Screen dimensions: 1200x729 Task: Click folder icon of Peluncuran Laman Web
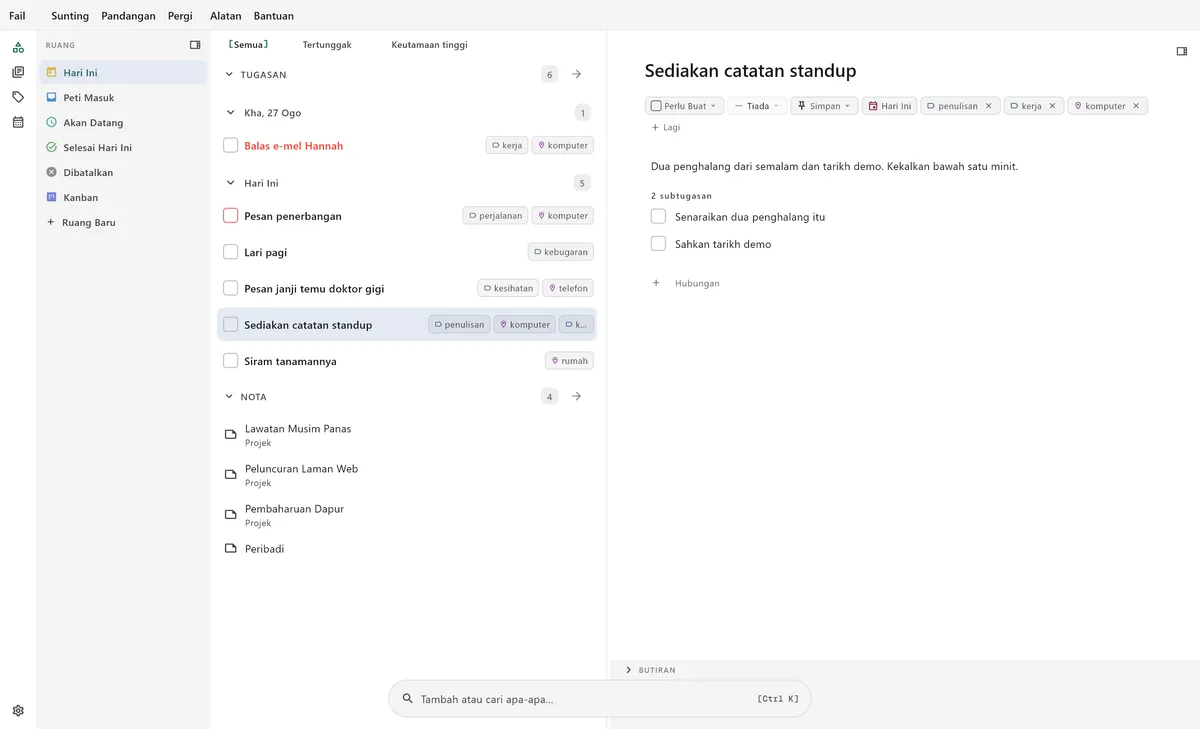coord(230,475)
